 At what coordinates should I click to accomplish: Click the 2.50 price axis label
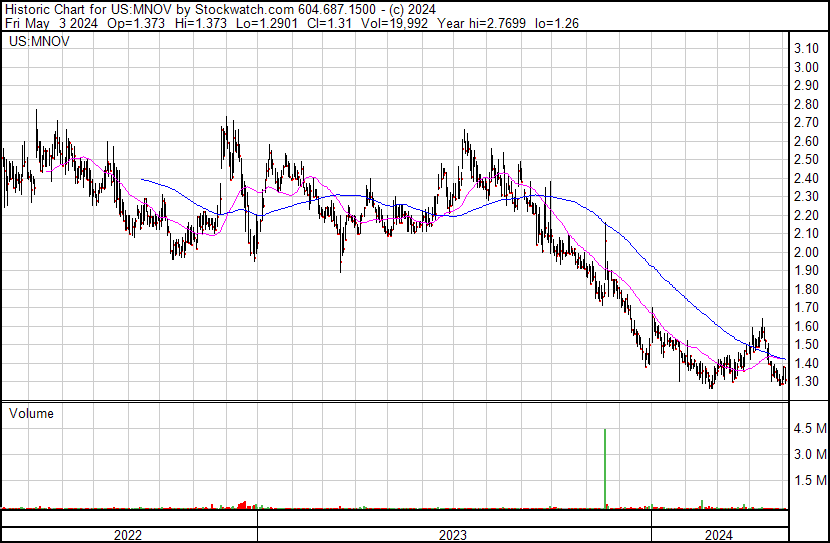pos(806,160)
